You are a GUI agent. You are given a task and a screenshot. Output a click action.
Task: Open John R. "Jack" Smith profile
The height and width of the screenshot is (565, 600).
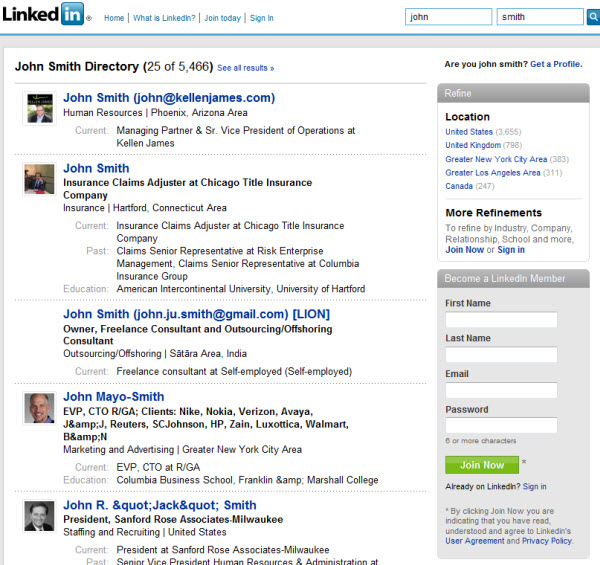(160, 505)
